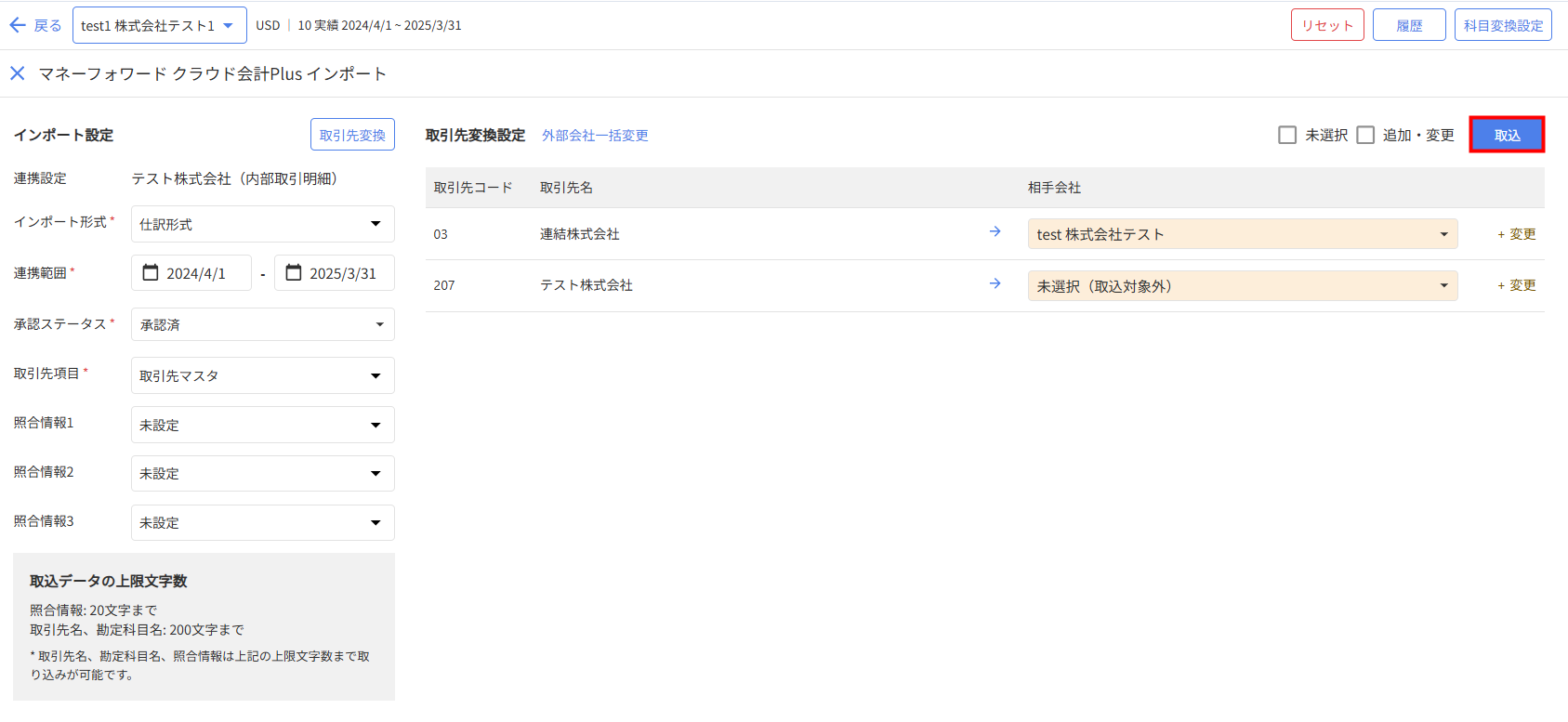Click + 変更 for テスト株式会社 row
Viewport: 1568px width, 722px height.
coord(1516,285)
